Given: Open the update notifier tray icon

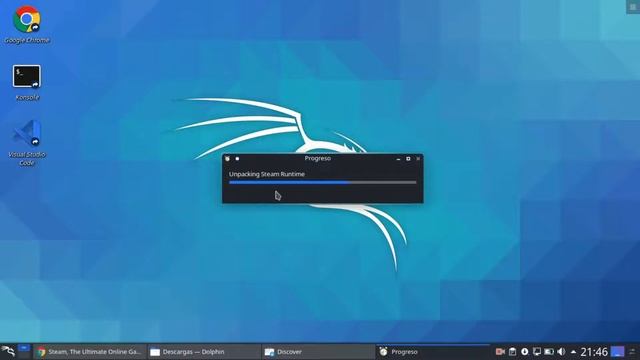Looking at the screenshot, I should click(525, 351).
